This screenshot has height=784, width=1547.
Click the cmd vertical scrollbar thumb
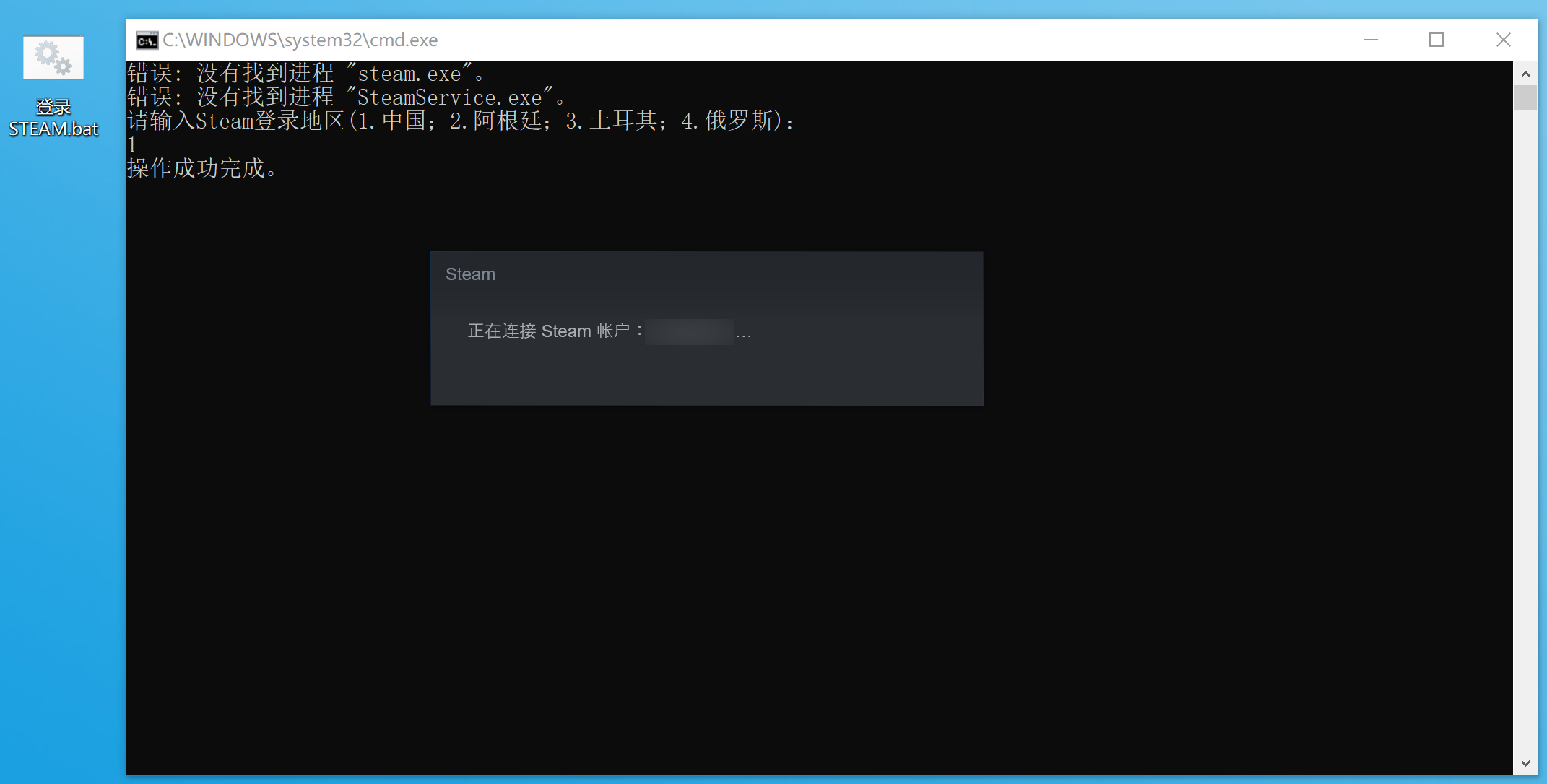pos(1525,97)
